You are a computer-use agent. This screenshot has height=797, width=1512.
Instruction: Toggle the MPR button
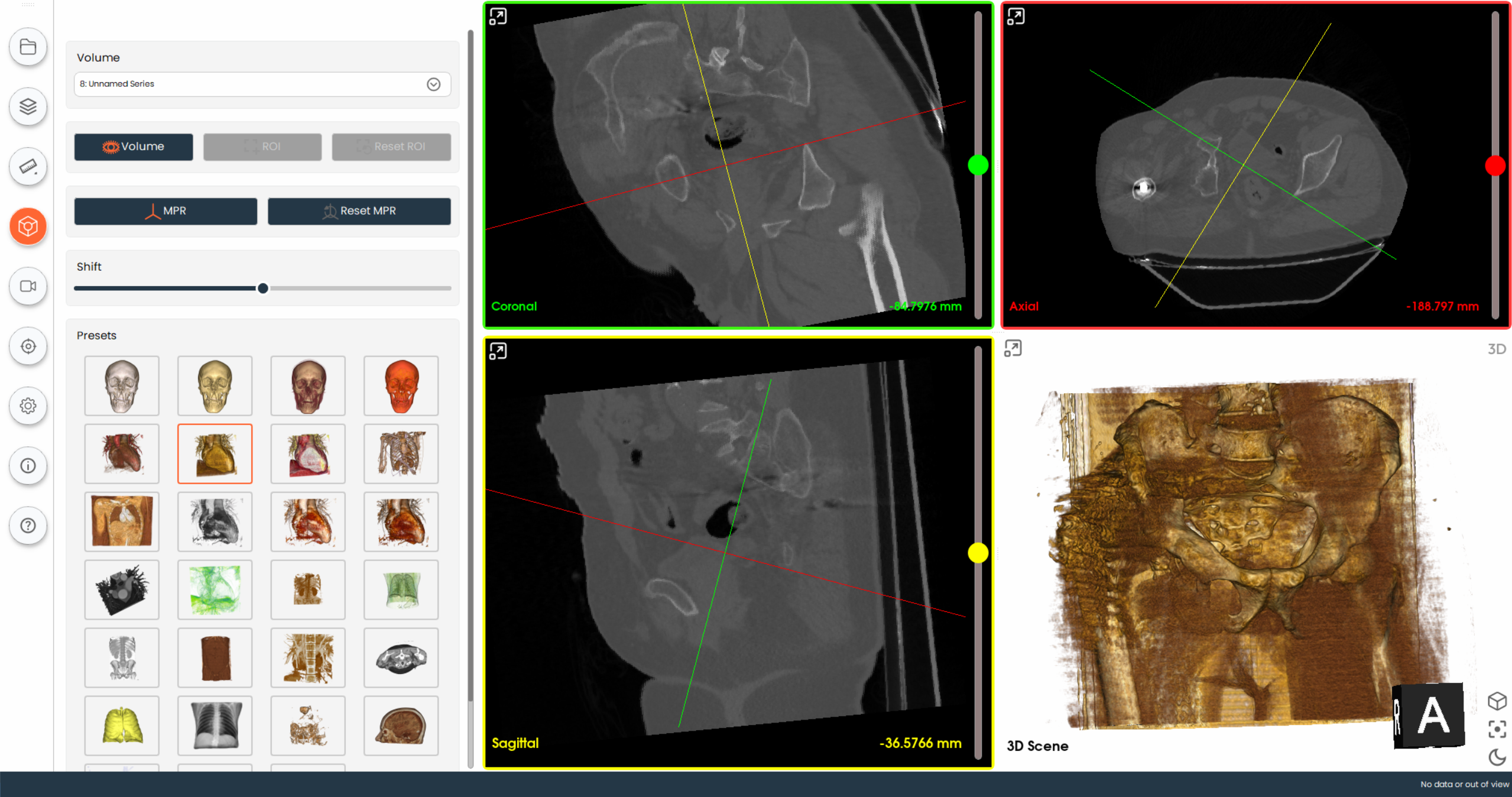tap(166, 211)
